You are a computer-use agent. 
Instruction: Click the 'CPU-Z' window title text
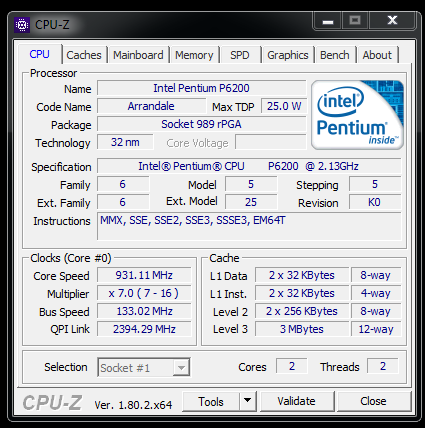tap(52, 25)
